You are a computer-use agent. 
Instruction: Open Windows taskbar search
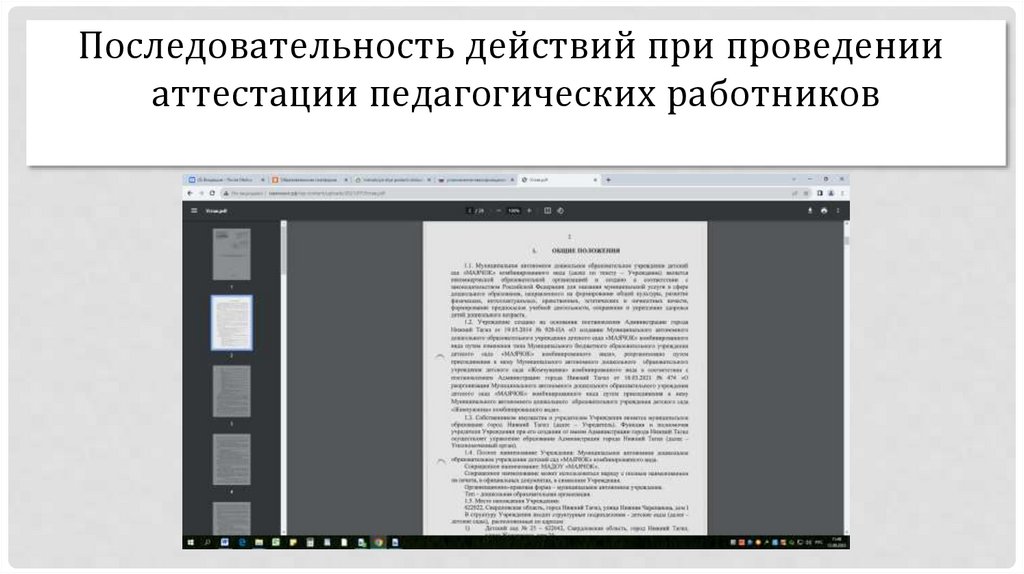click(208, 542)
